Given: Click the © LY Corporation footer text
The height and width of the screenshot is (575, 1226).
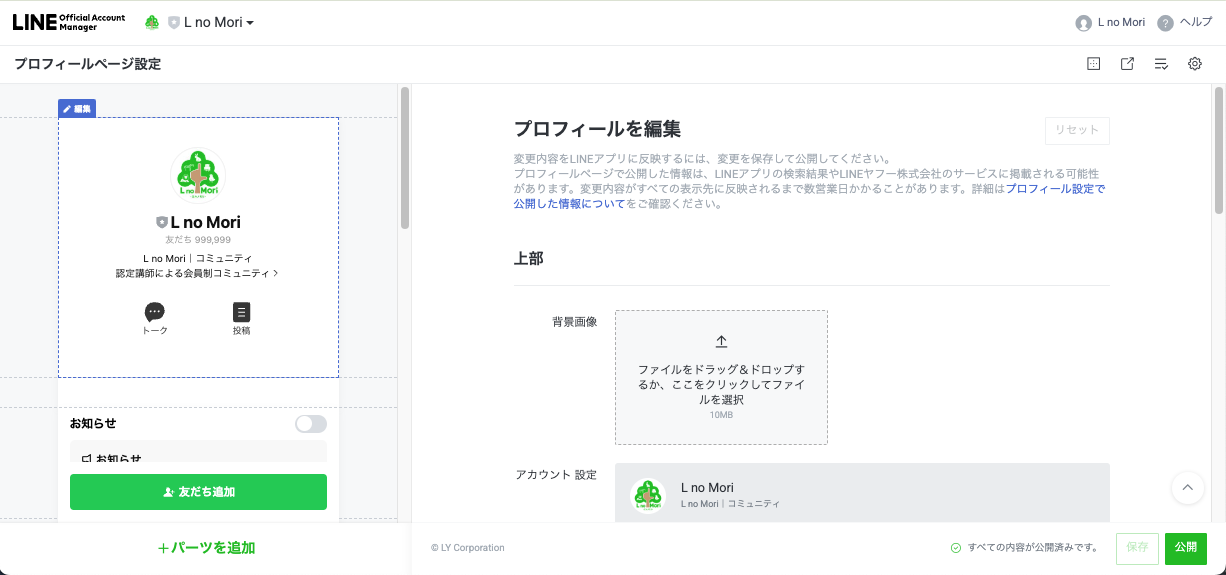Looking at the screenshot, I should (468, 548).
